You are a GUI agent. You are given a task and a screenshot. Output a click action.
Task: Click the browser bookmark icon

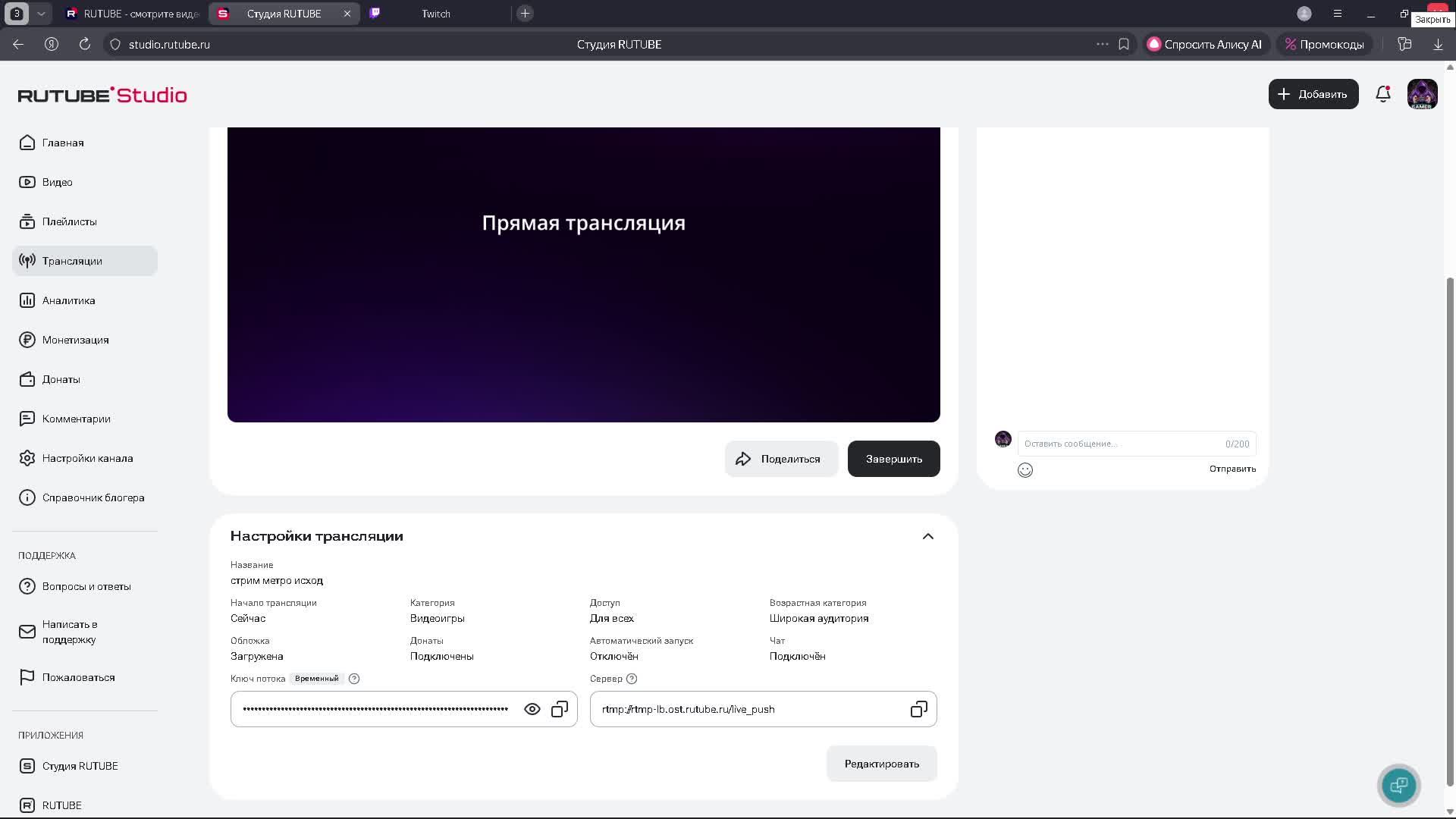click(x=1124, y=45)
